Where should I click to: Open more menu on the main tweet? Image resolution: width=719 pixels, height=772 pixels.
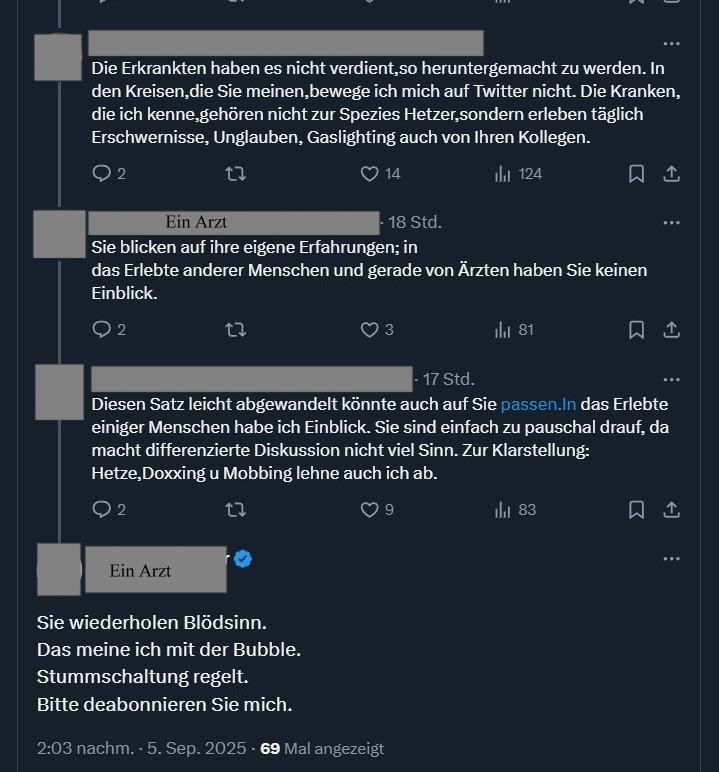[x=672, y=558]
